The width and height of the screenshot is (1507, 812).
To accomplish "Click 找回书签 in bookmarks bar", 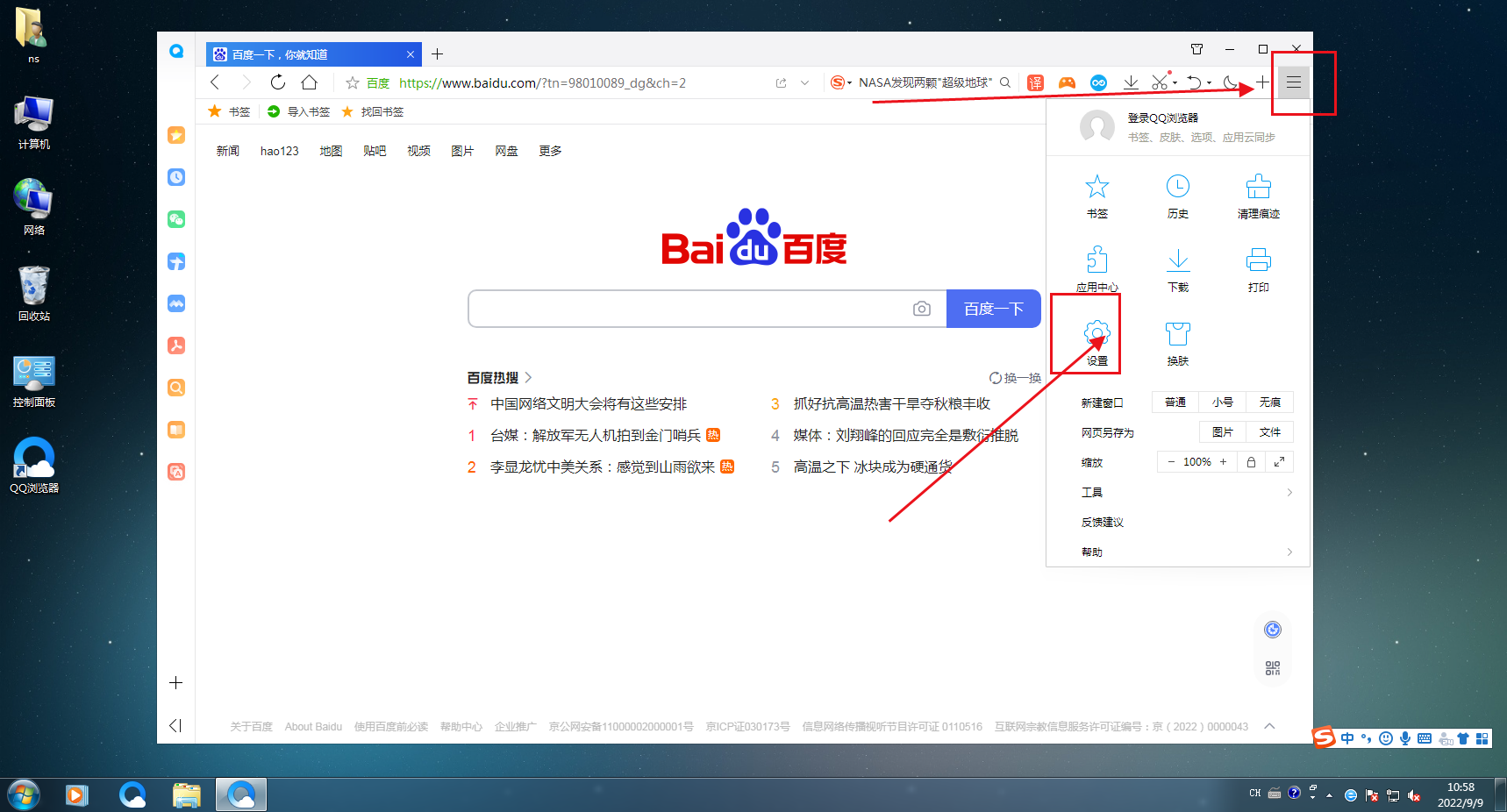I will pyautogui.click(x=373, y=111).
